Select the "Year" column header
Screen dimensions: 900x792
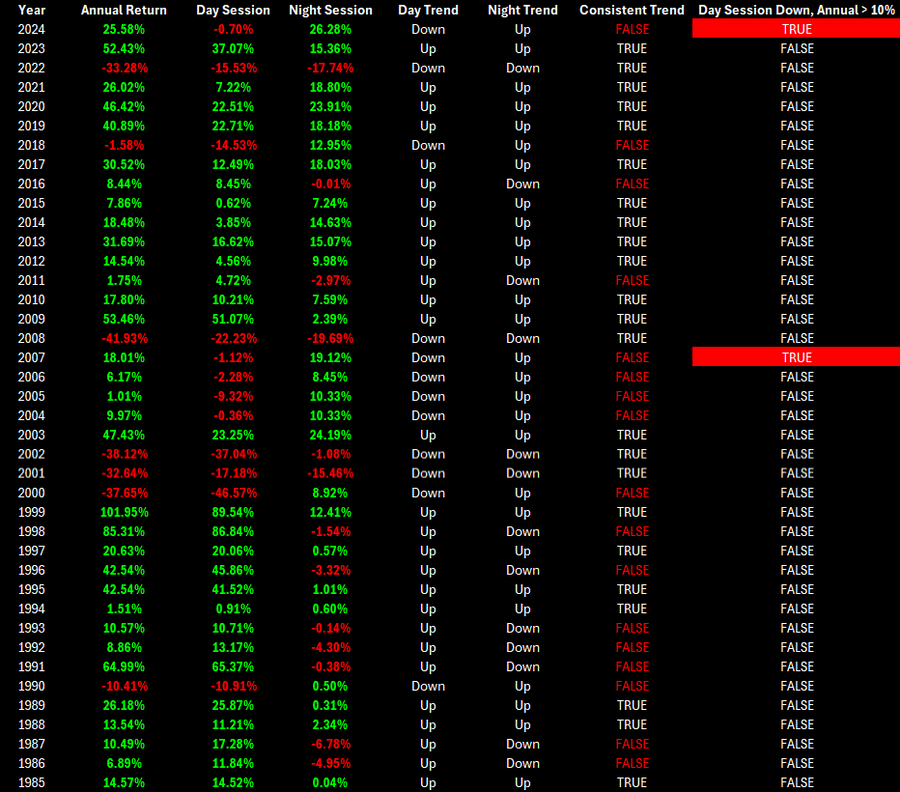[32, 10]
